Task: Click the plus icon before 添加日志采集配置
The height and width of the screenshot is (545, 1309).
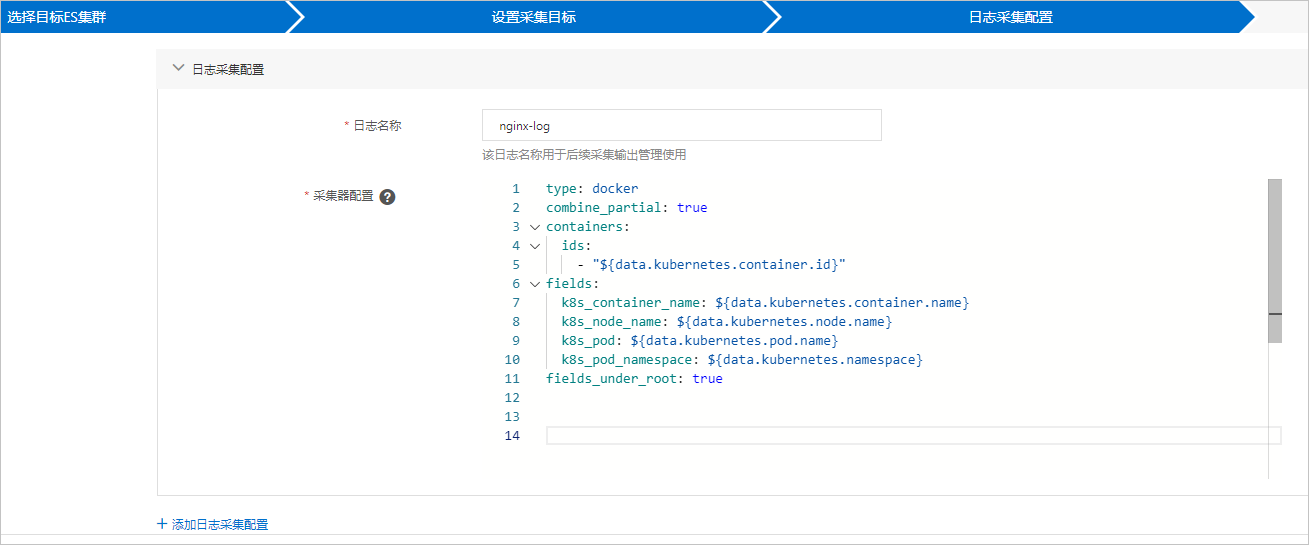Action: [x=162, y=524]
